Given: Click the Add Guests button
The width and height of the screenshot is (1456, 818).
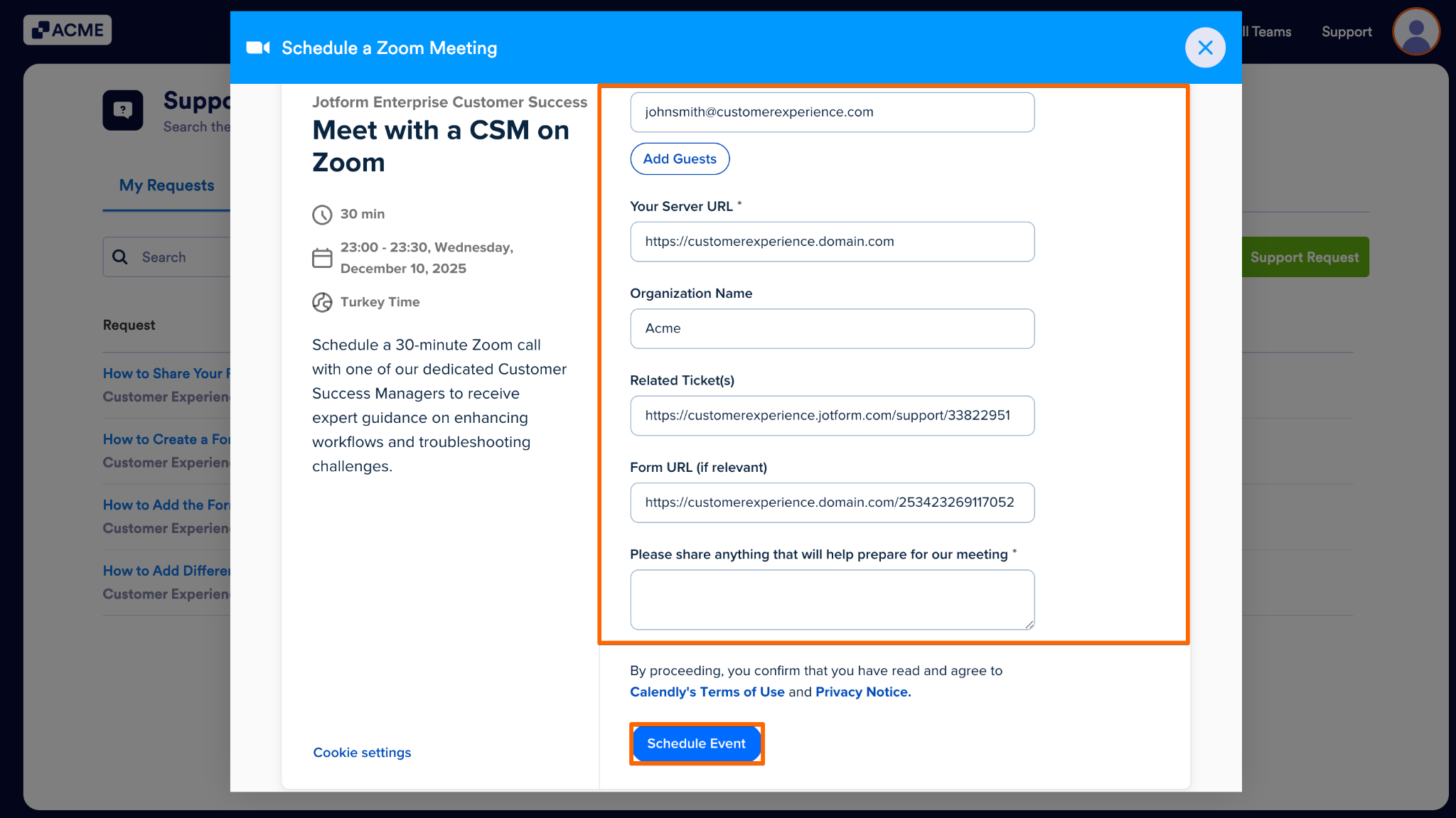Looking at the screenshot, I should (680, 158).
